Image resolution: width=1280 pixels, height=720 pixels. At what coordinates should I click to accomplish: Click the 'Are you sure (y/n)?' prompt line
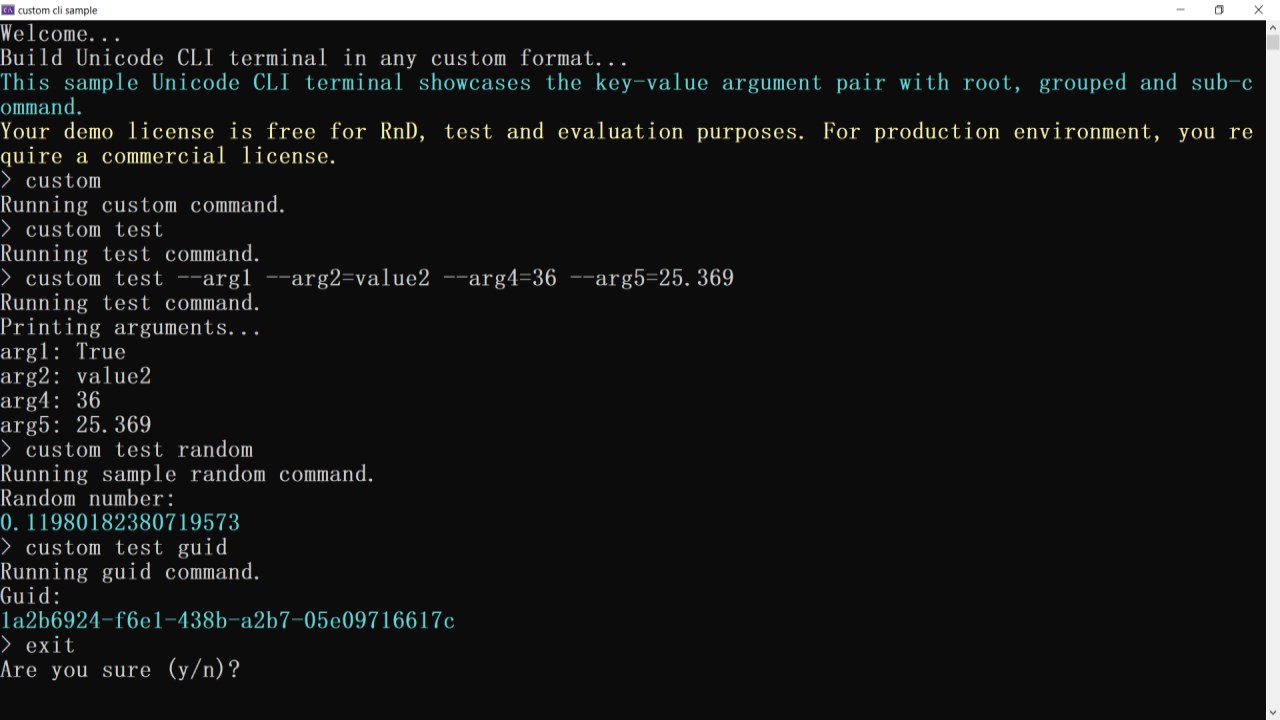tap(120, 670)
